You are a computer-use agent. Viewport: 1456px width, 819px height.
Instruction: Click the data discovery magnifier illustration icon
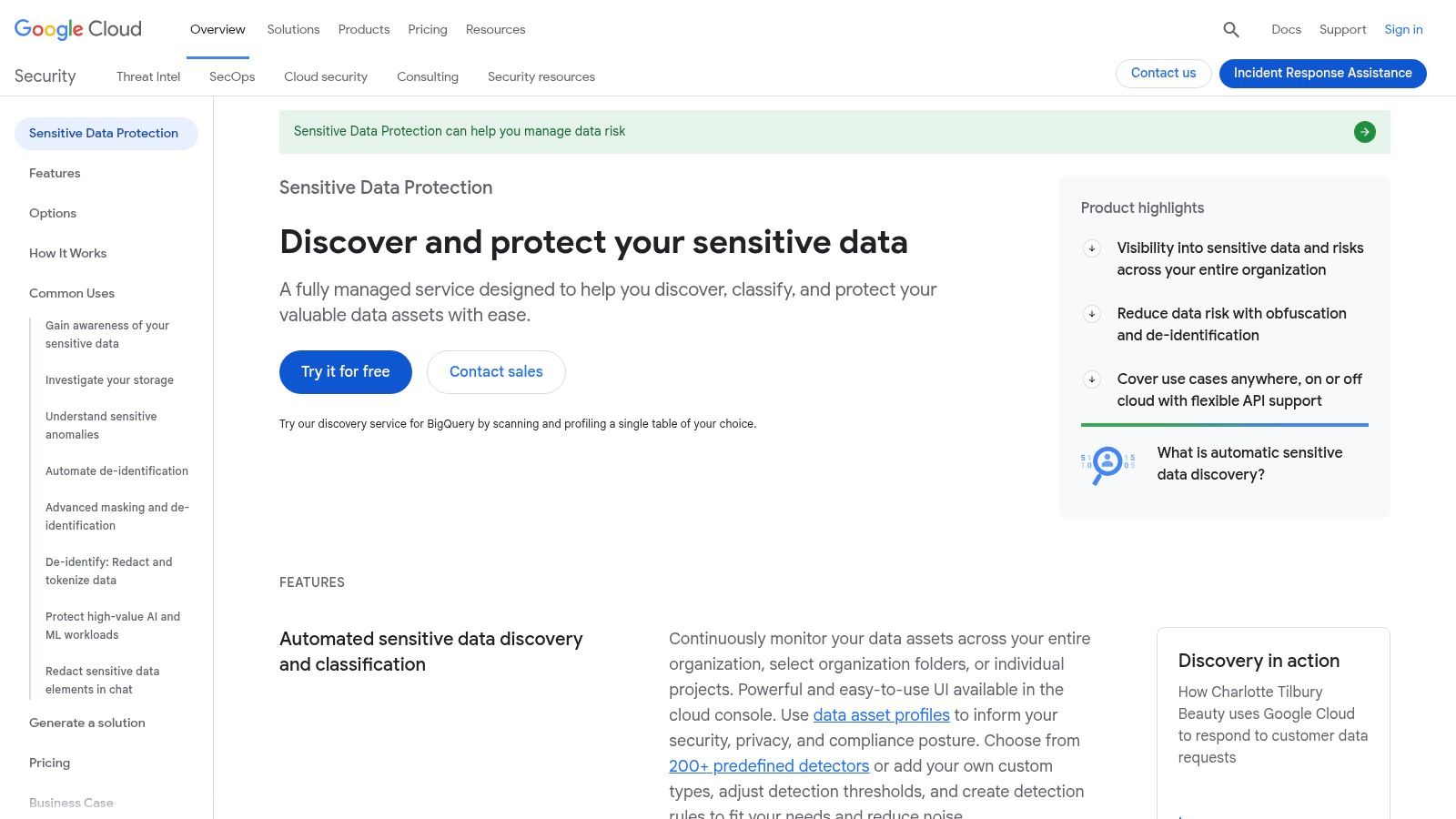point(1107,462)
